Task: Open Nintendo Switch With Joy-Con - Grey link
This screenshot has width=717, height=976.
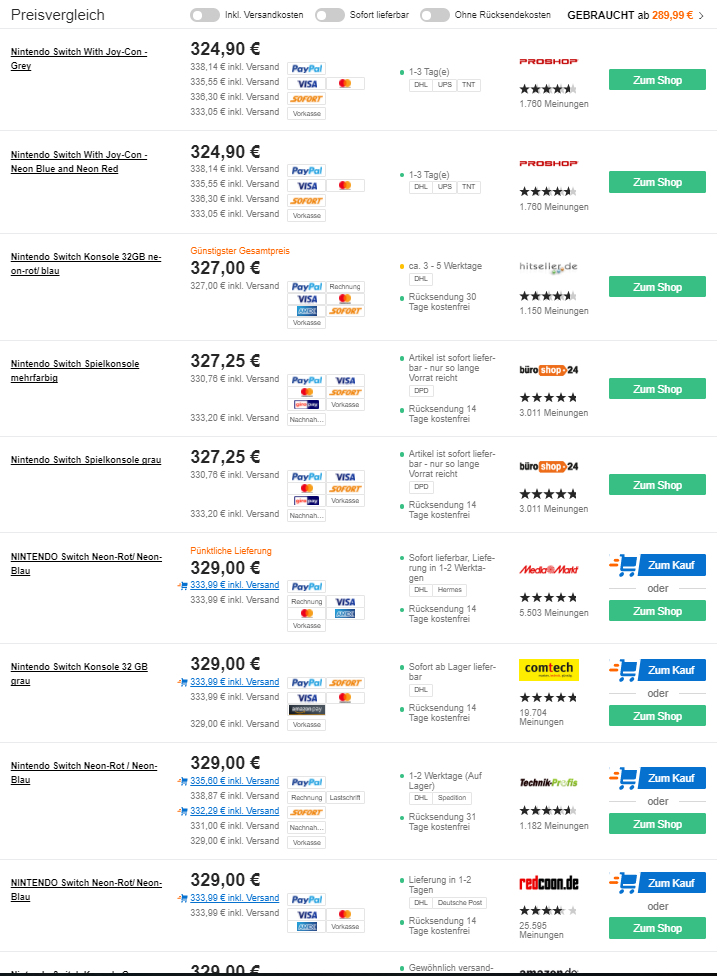Action: pyautogui.click(x=79, y=59)
